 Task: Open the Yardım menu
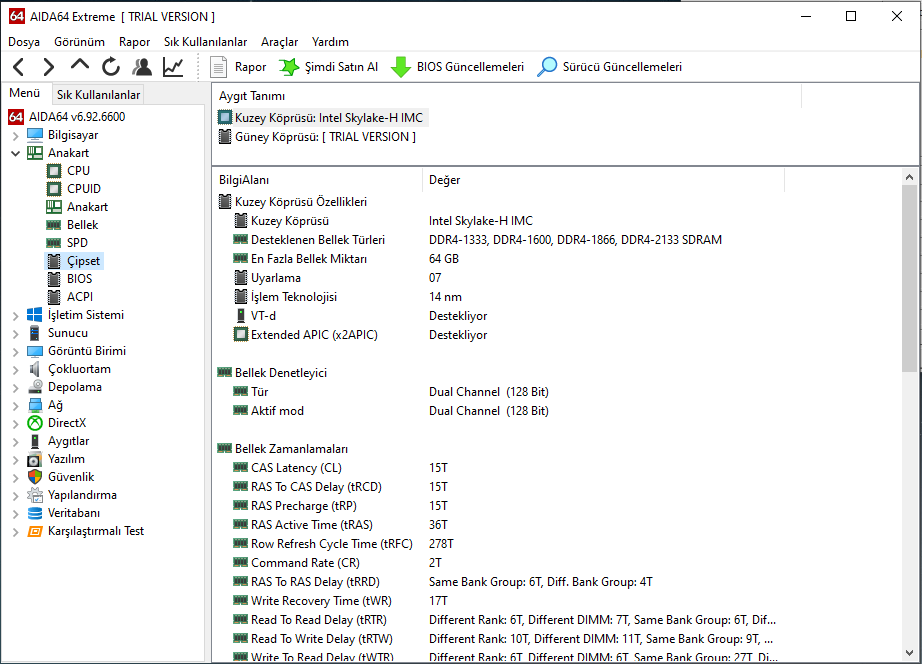330,42
